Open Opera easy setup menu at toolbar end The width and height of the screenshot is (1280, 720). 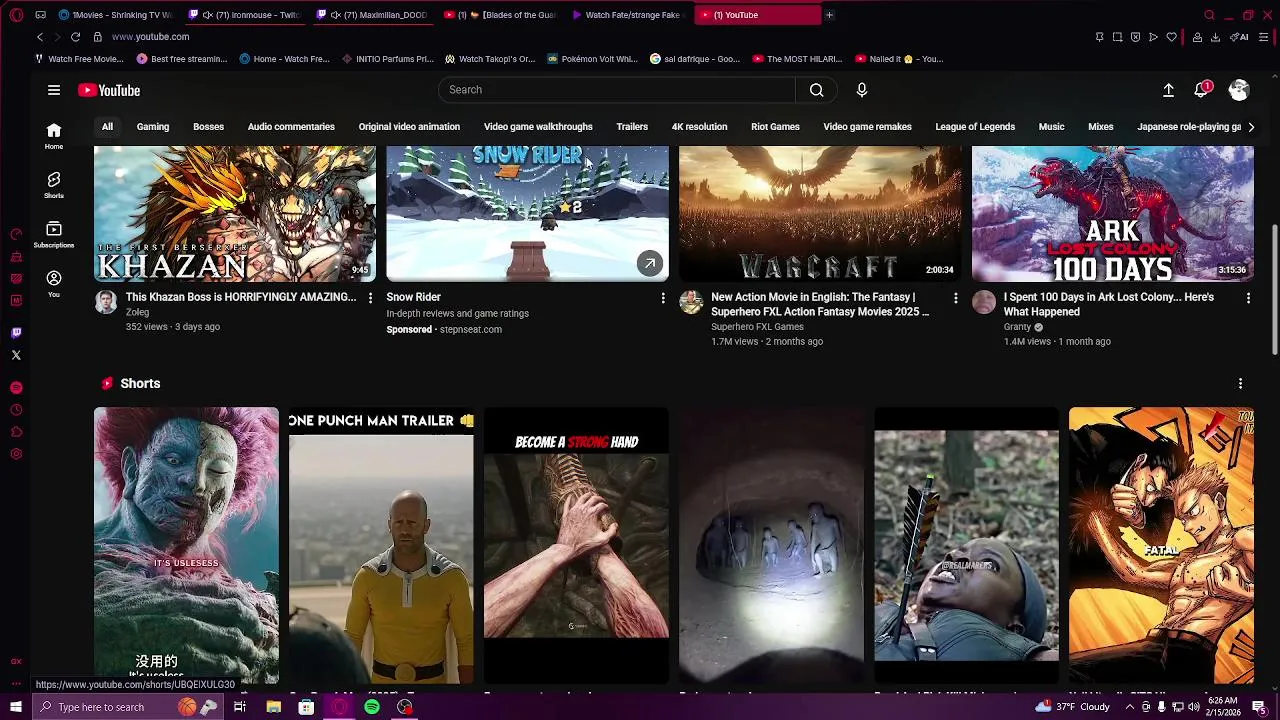pos(1264,37)
